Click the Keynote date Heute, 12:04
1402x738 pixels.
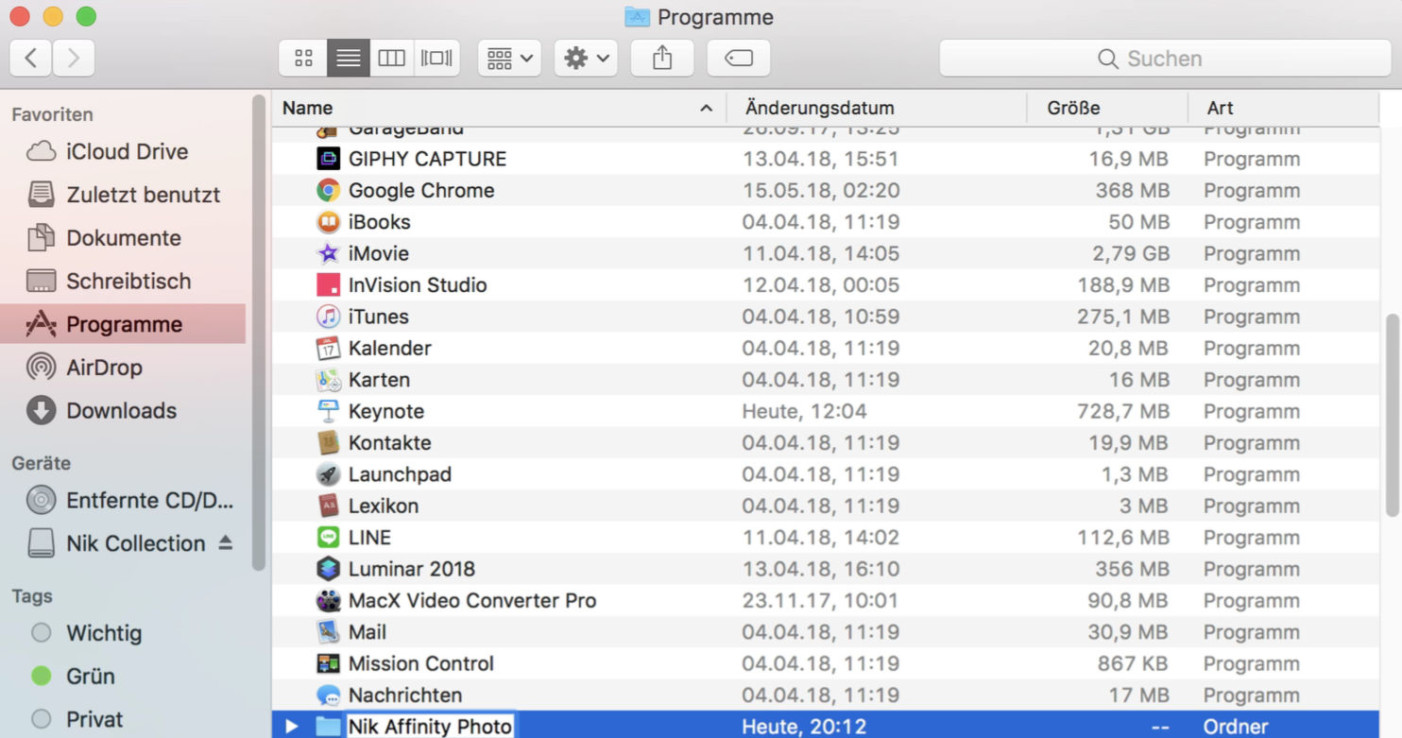click(x=804, y=411)
